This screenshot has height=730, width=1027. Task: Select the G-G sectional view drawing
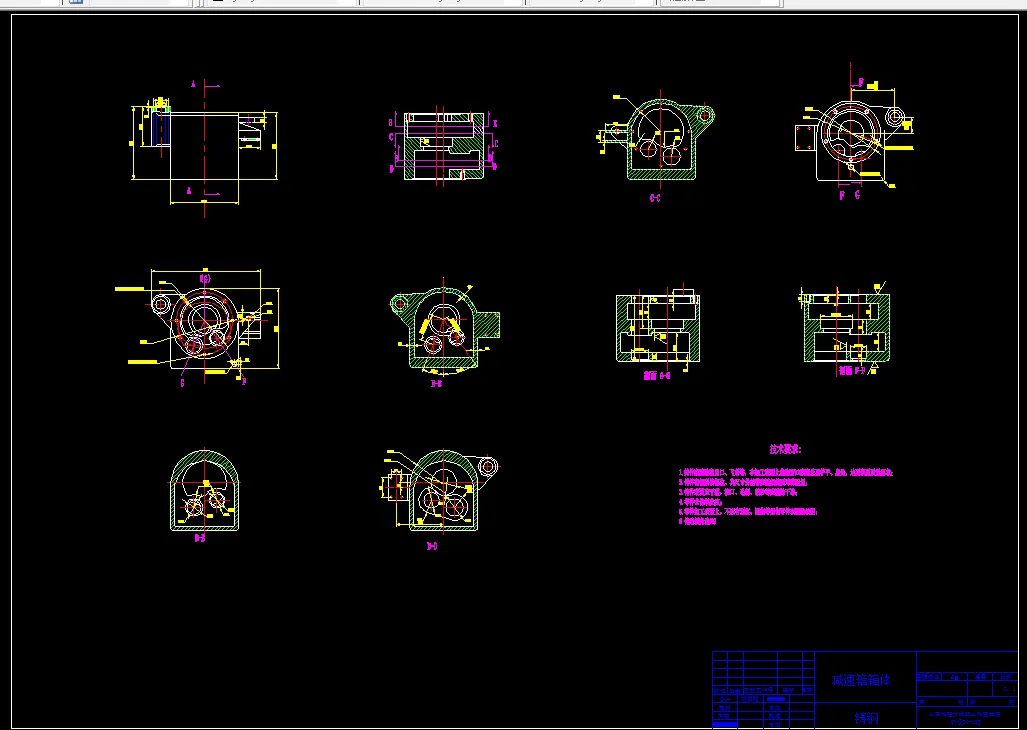[x=658, y=328]
